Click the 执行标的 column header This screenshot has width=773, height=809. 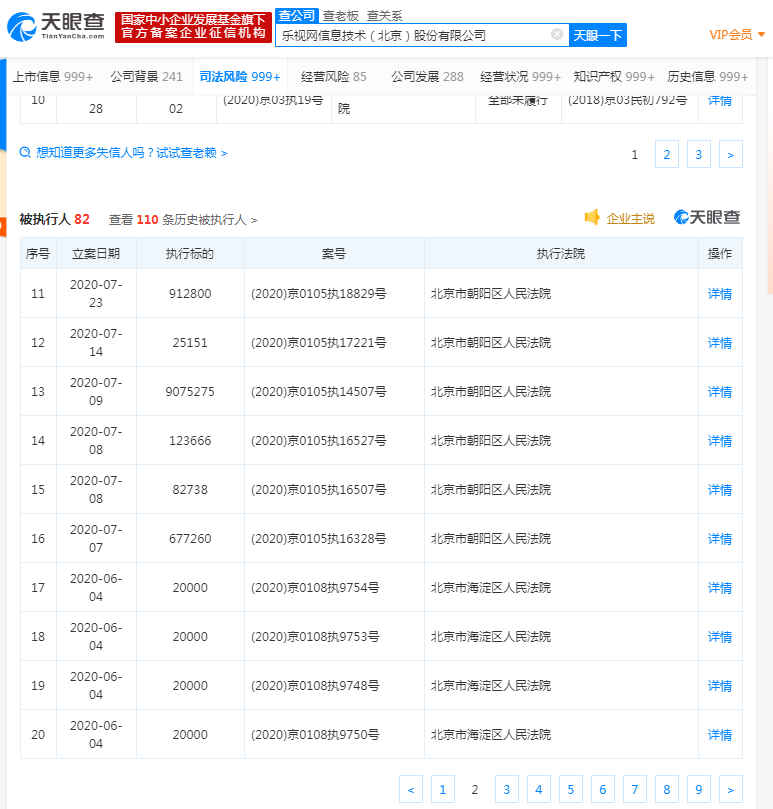pos(189,254)
